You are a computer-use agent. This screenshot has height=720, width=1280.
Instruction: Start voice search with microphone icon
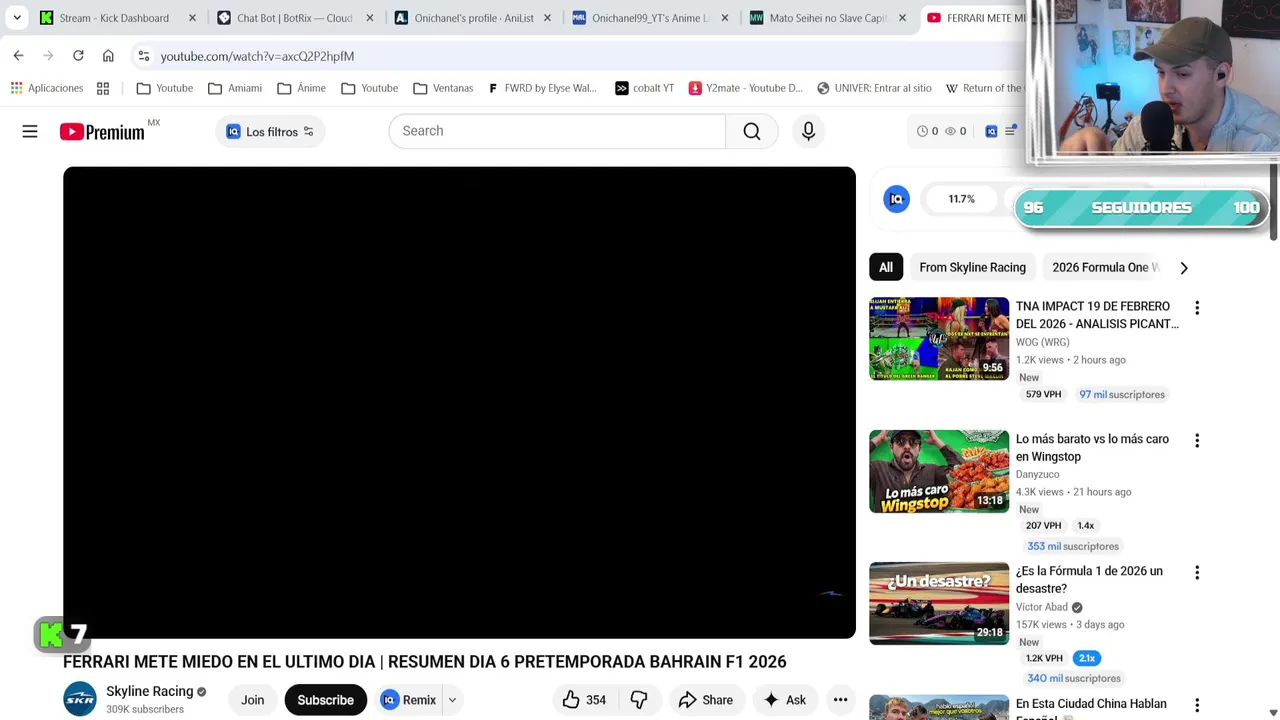coord(808,131)
